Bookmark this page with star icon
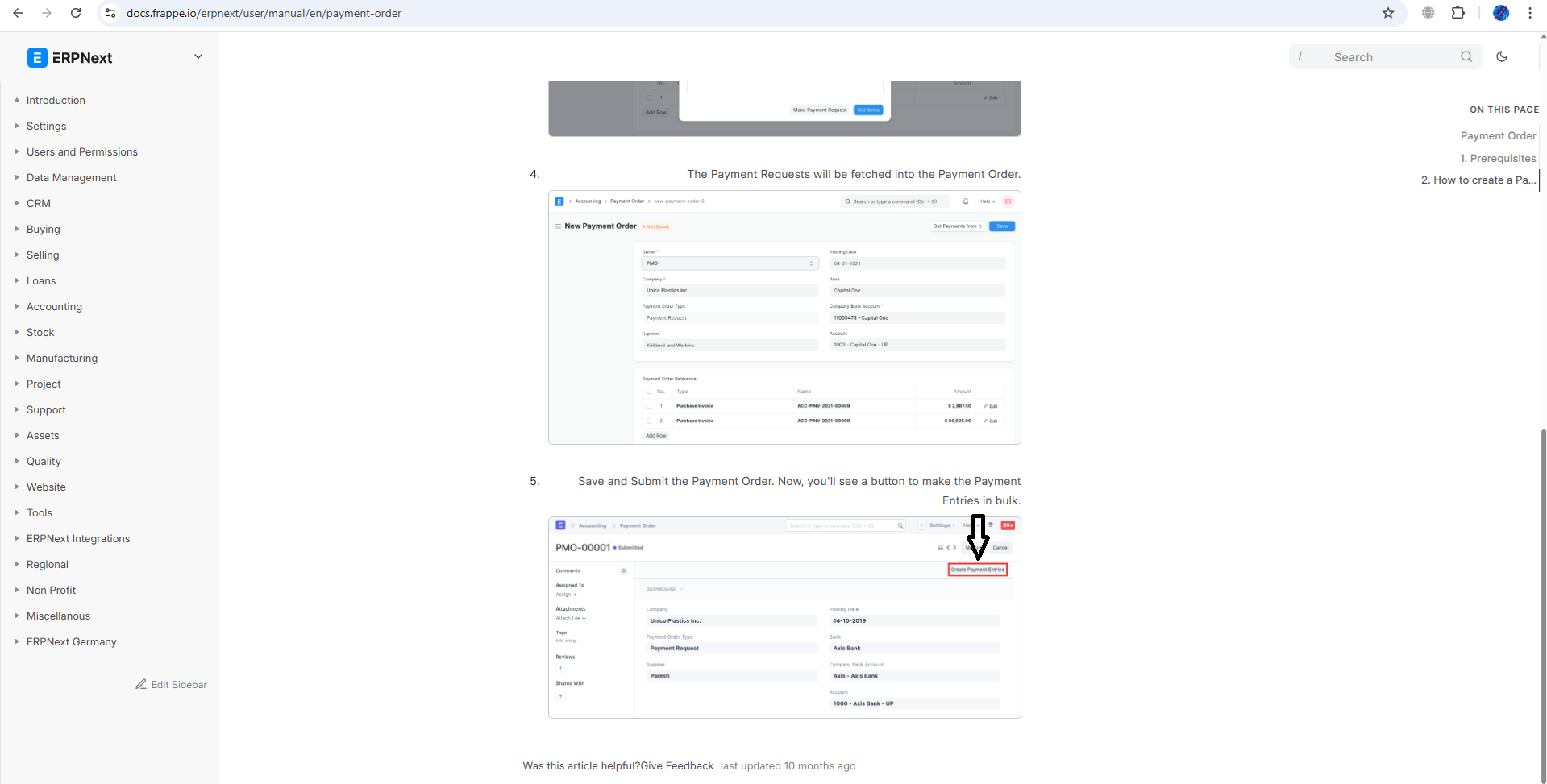Image resolution: width=1547 pixels, height=784 pixels. 1388,13
